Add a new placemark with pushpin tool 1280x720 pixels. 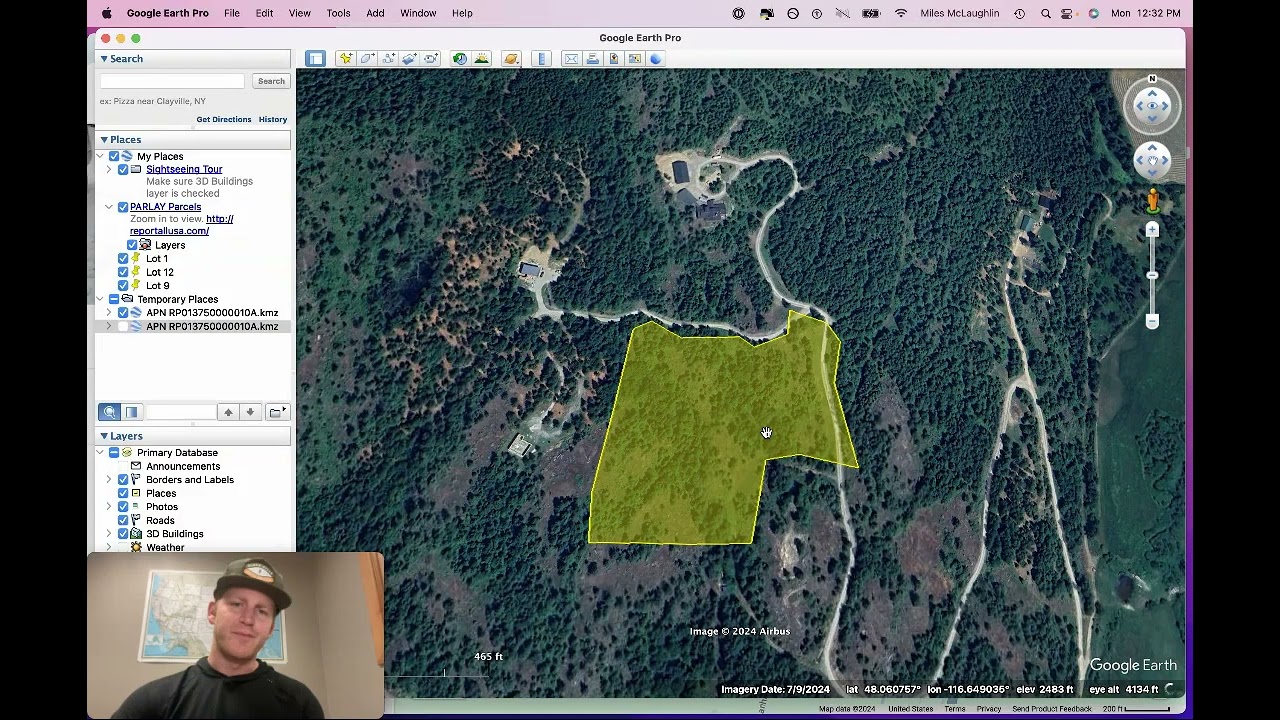coord(345,59)
